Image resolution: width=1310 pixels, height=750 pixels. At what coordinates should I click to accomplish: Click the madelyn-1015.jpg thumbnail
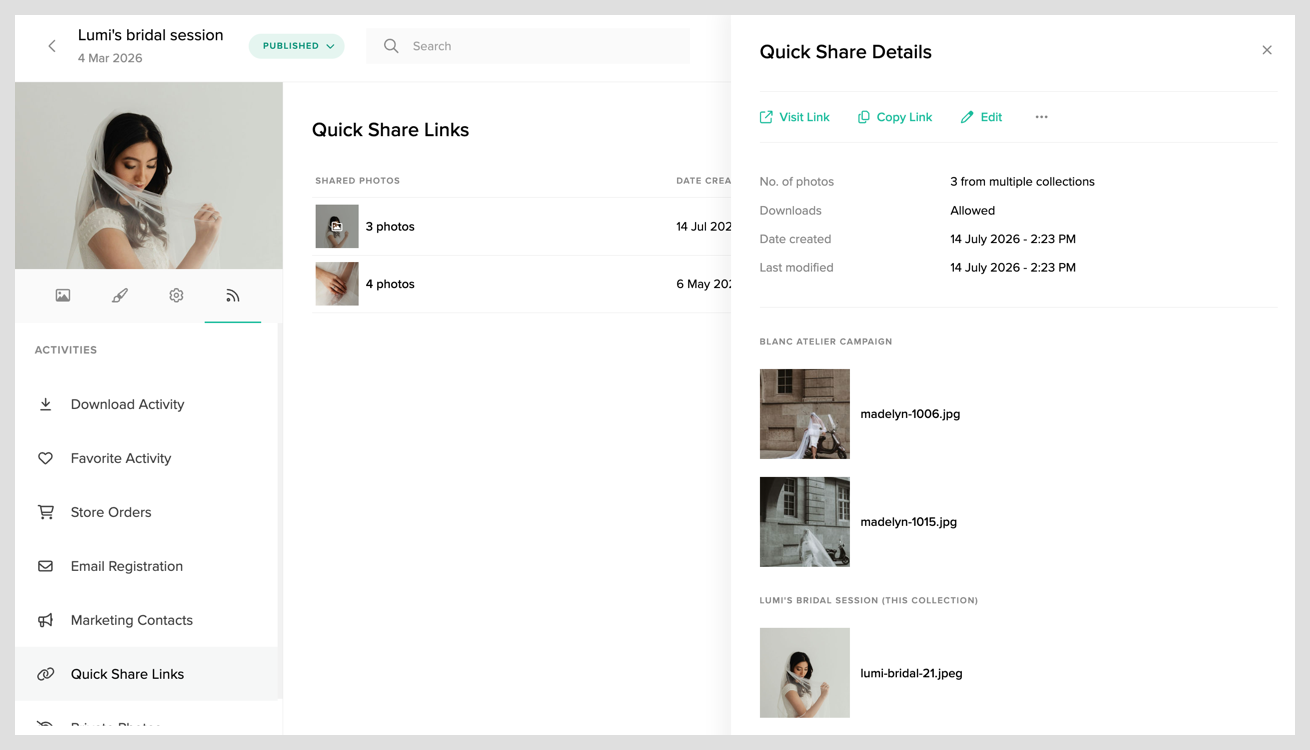pos(805,522)
